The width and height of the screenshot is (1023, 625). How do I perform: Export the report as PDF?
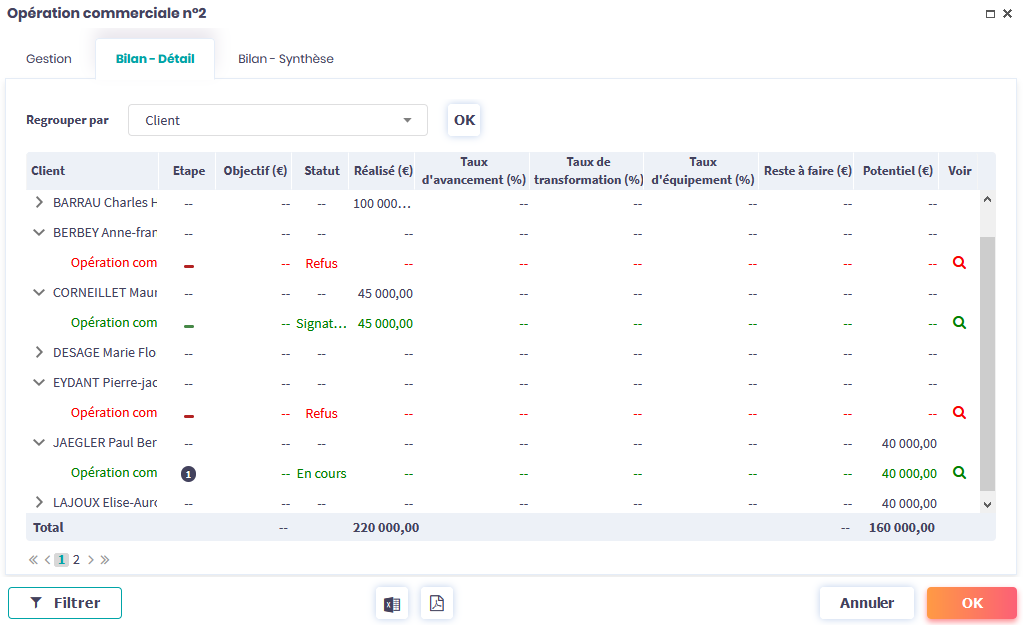pyautogui.click(x=437, y=603)
